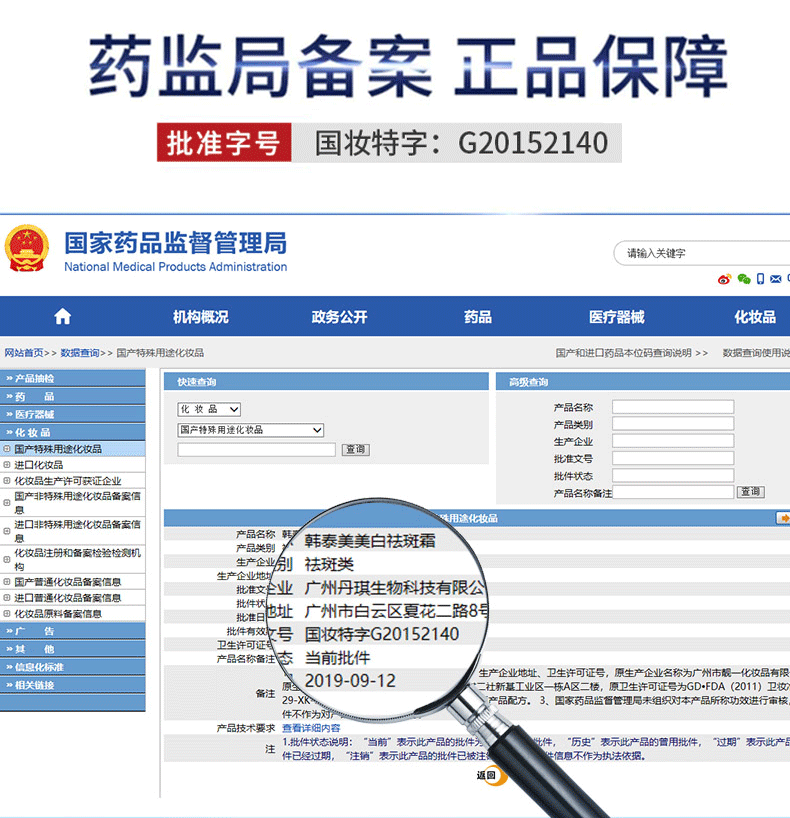790x818 pixels.
Task: Click the national emblem logo
Action: (26, 250)
